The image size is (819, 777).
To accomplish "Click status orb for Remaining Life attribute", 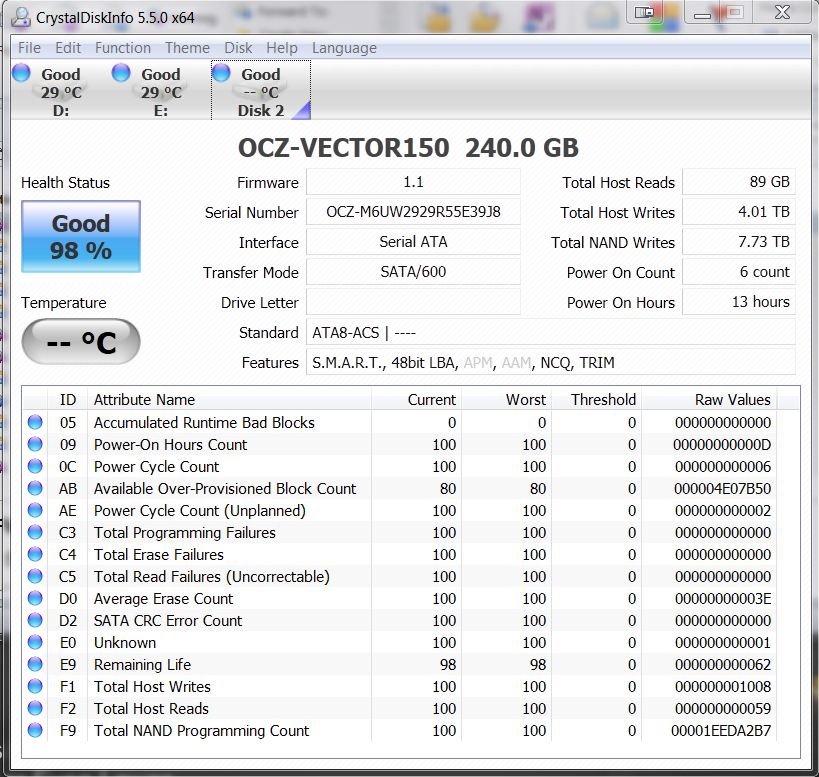I will [36, 665].
